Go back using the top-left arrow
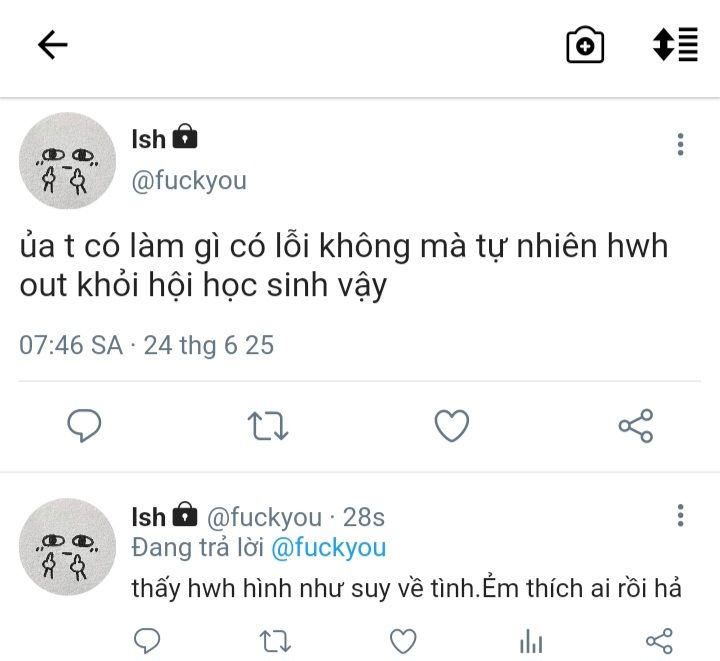 (53, 45)
